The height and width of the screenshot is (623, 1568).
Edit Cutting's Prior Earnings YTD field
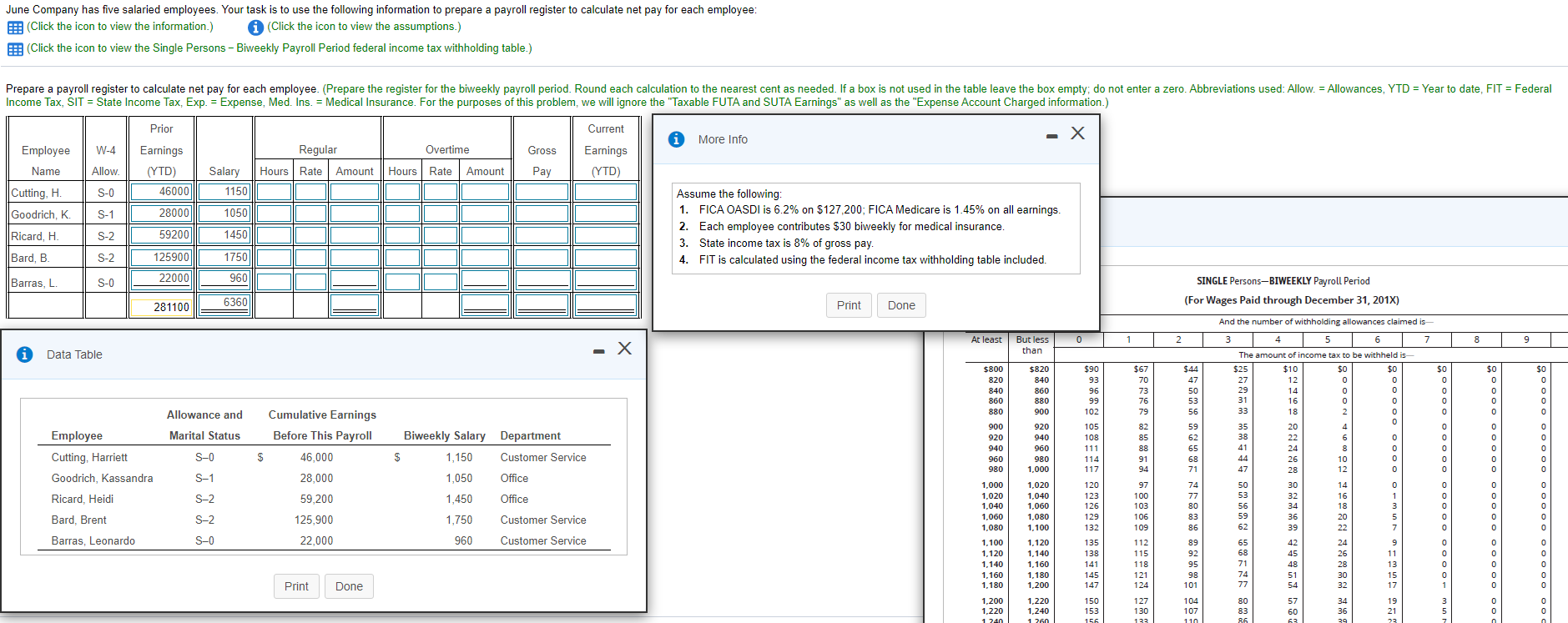point(160,192)
